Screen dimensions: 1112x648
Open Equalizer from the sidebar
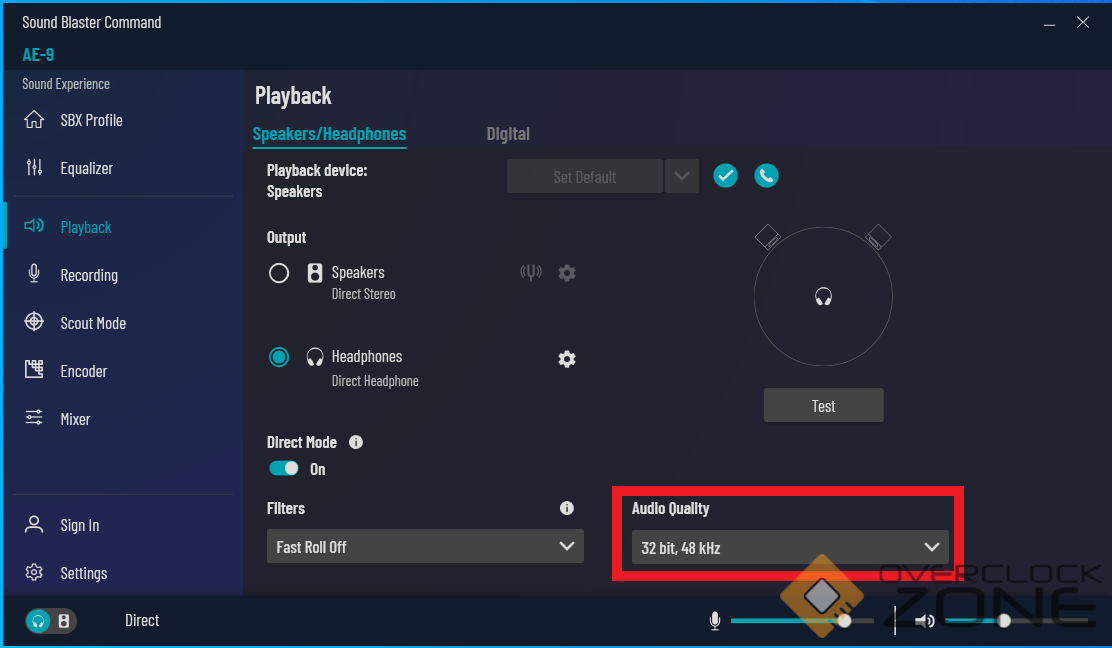click(x=86, y=168)
